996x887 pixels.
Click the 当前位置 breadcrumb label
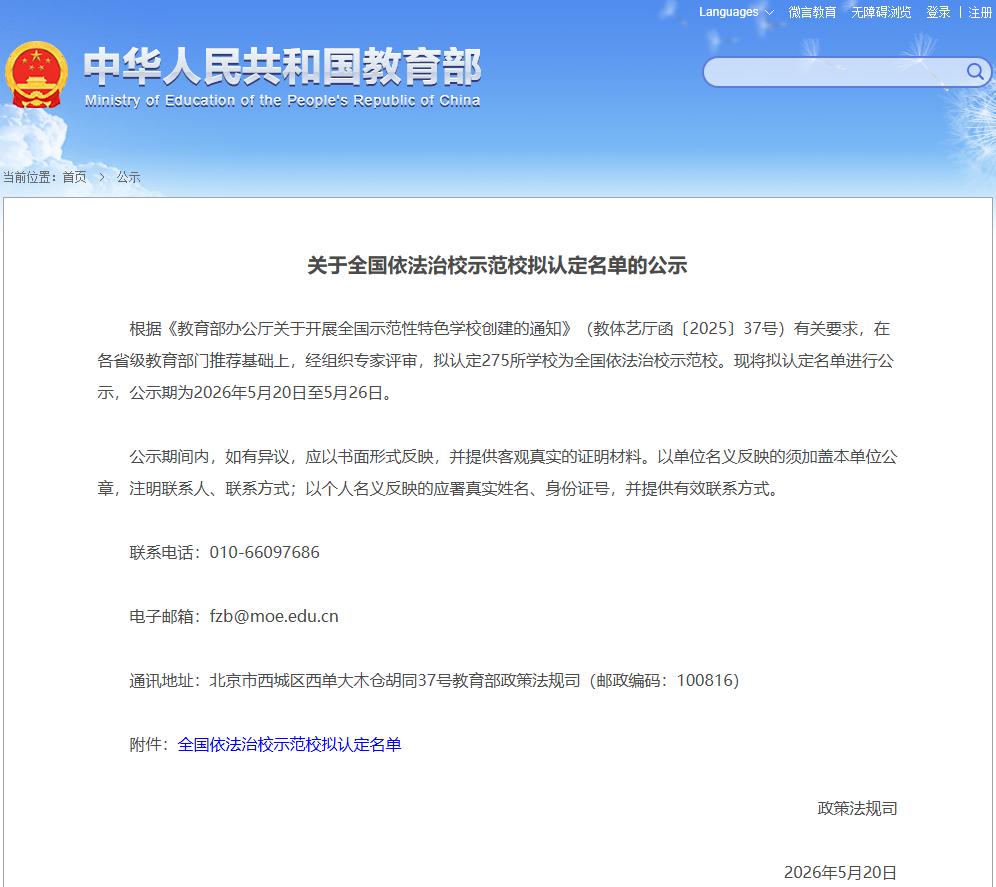(x=28, y=177)
